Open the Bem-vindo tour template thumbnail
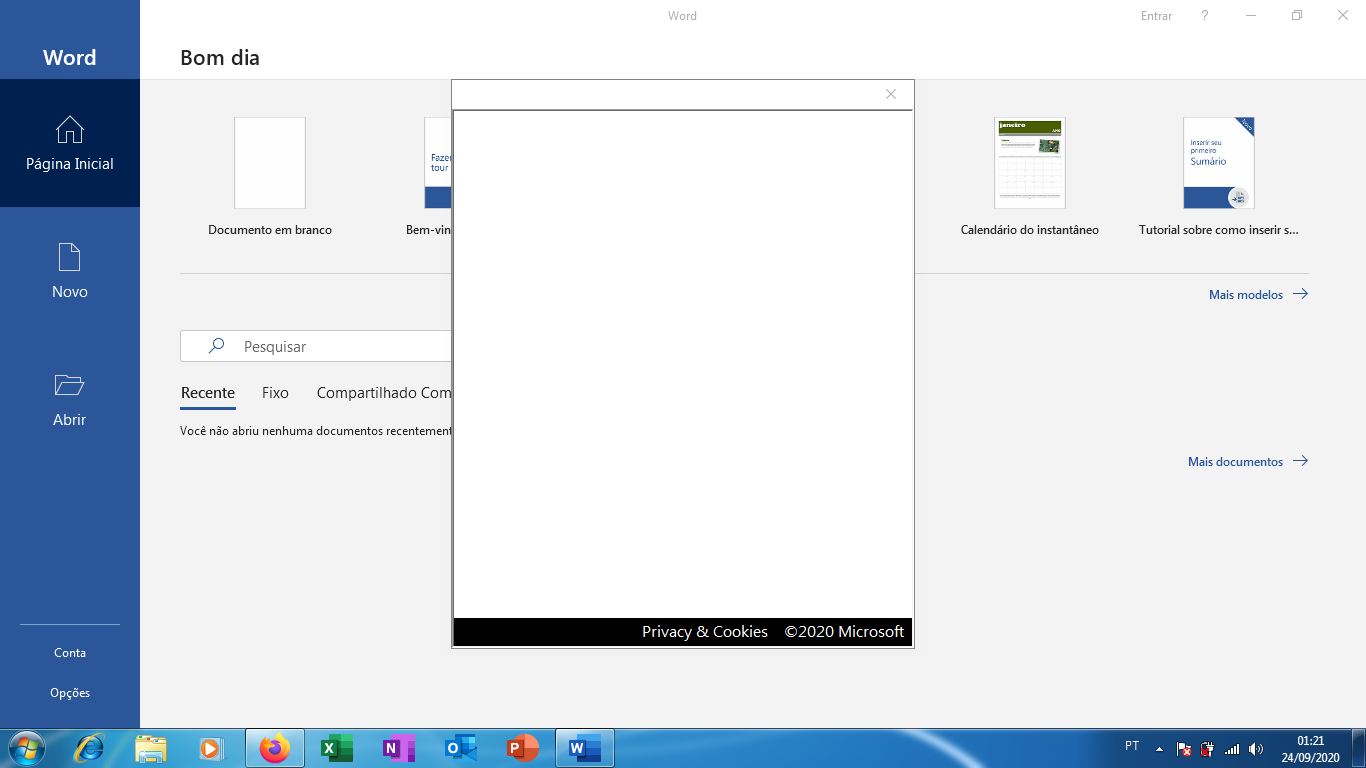The height and width of the screenshot is (768, 1366). (438, 163)
